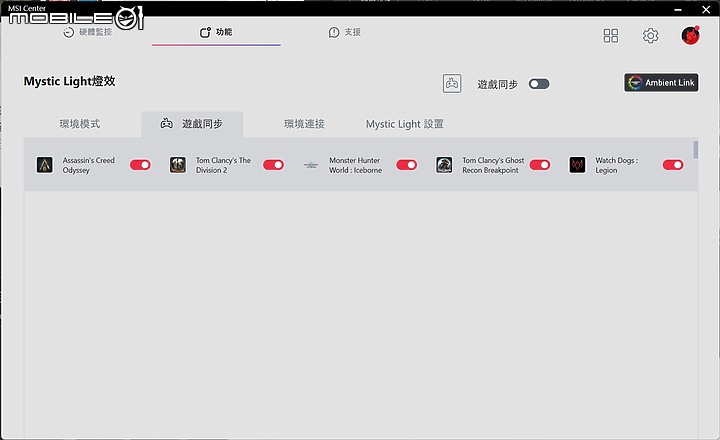The height and width of the screenshot is (440, 720).
Task: Switch to the 硬體監控 top tab
Action: coord(87,32)
